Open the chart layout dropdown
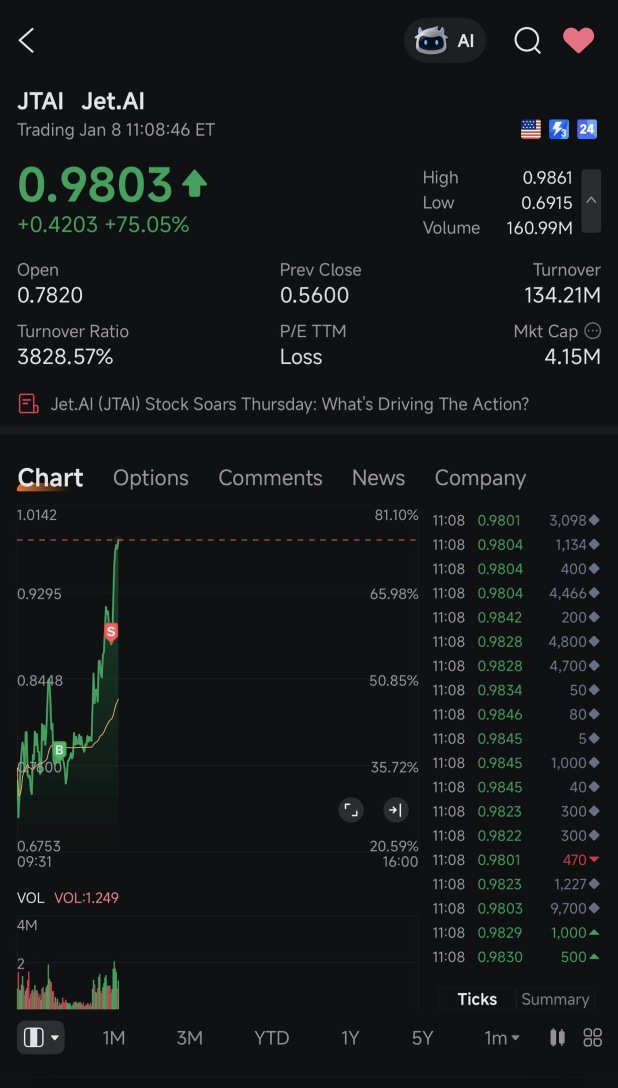 40,1037
